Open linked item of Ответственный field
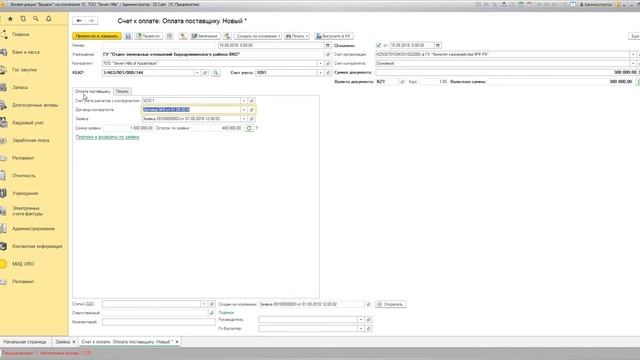The image size is (640, 360). coord(211,313)
